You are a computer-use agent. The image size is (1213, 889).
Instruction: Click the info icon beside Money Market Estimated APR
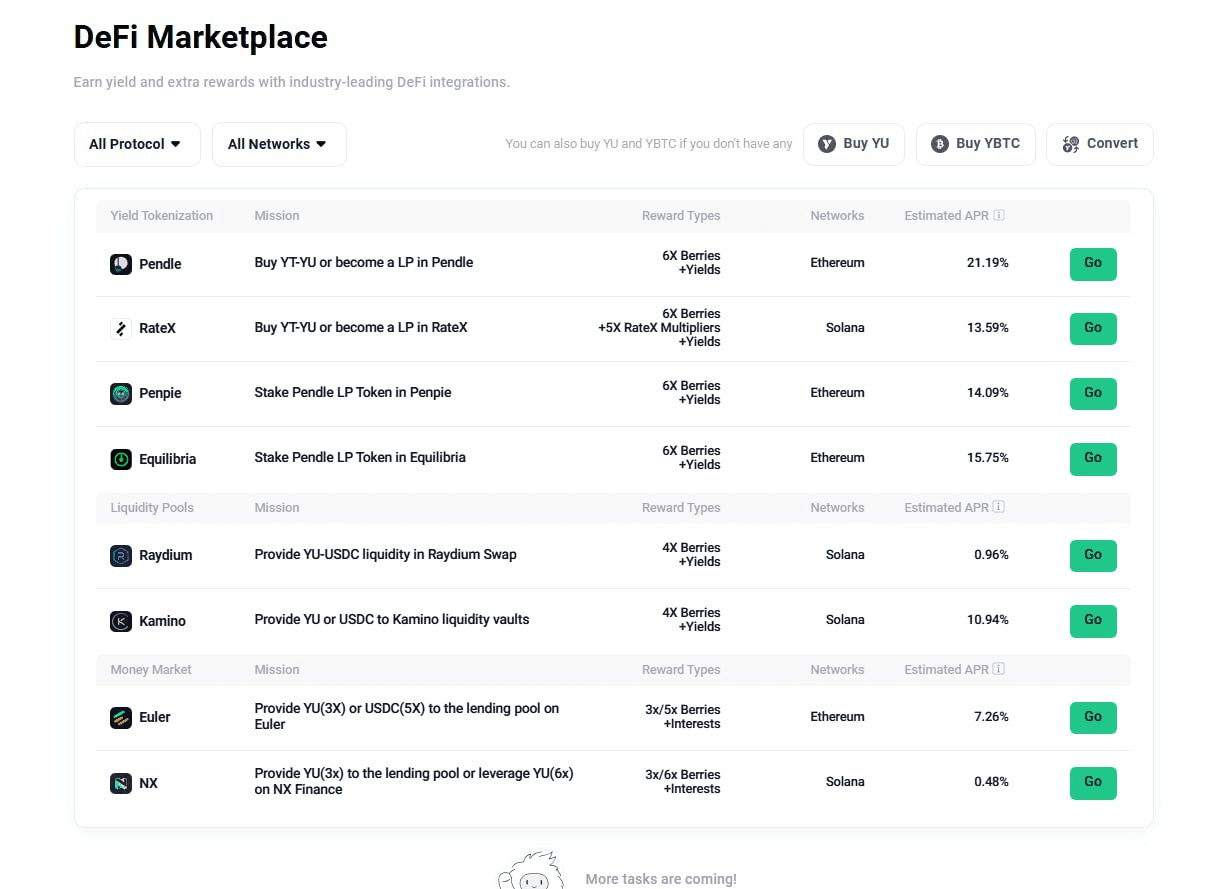coord(999,669)
